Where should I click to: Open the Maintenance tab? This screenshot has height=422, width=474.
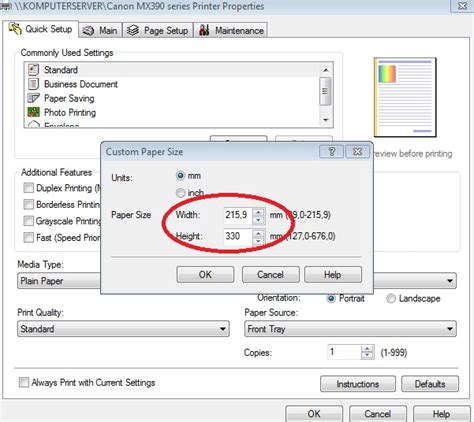tap(231, 31)
